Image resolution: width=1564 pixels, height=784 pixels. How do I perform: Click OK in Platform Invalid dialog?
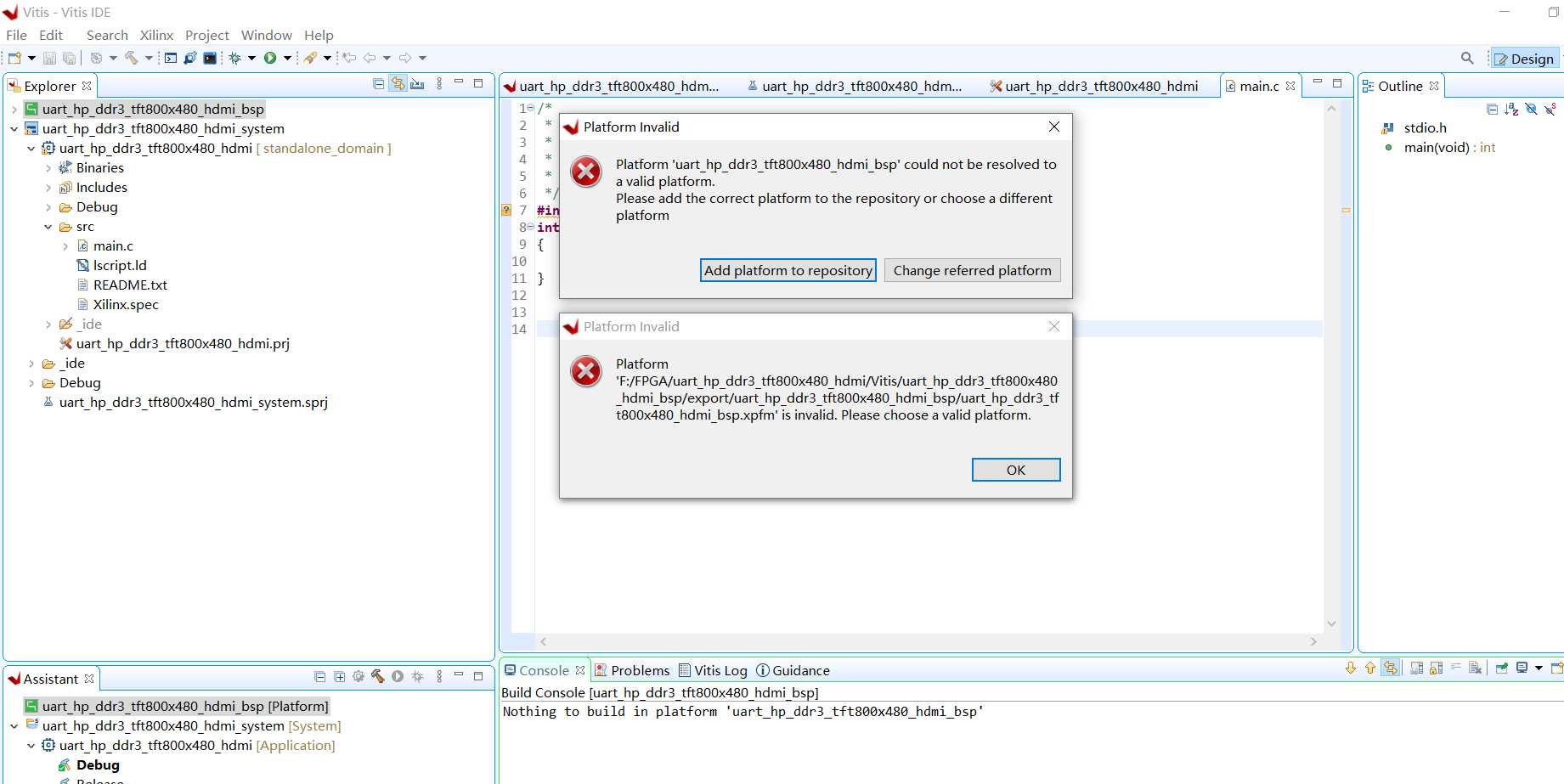[1016, 470]
